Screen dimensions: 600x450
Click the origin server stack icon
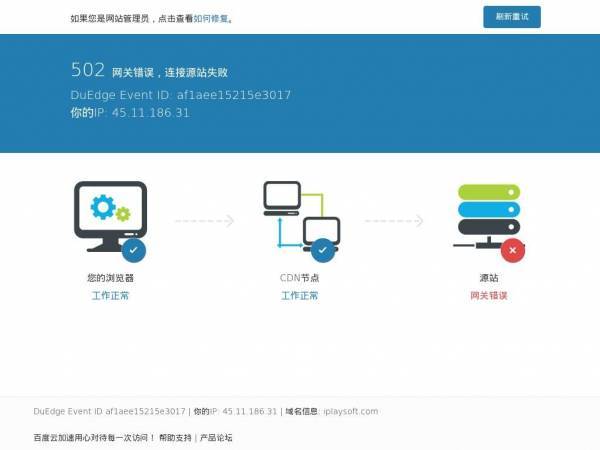coord(489,216)
